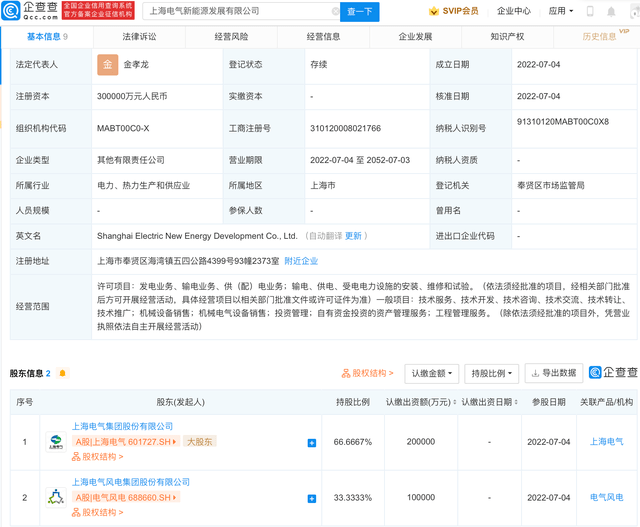Screen dimensions: 640x527
Task: Switch to 基本信息 tab
Action: click(x=47, y=37)
